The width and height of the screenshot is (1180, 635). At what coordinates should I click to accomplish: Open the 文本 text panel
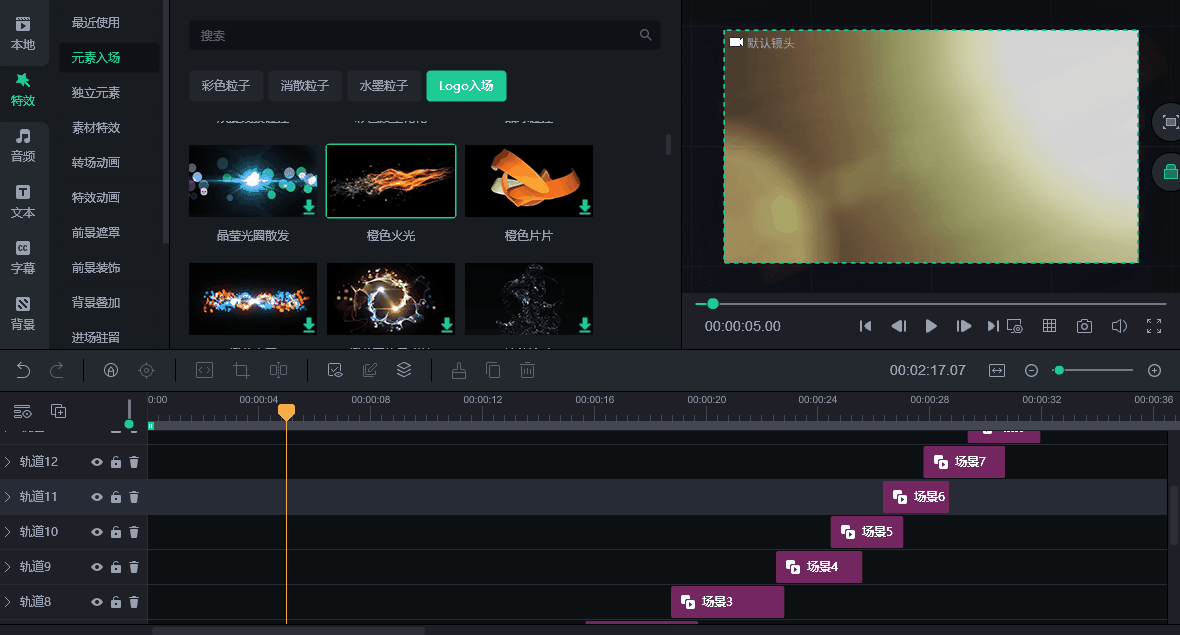pos(23,202)
